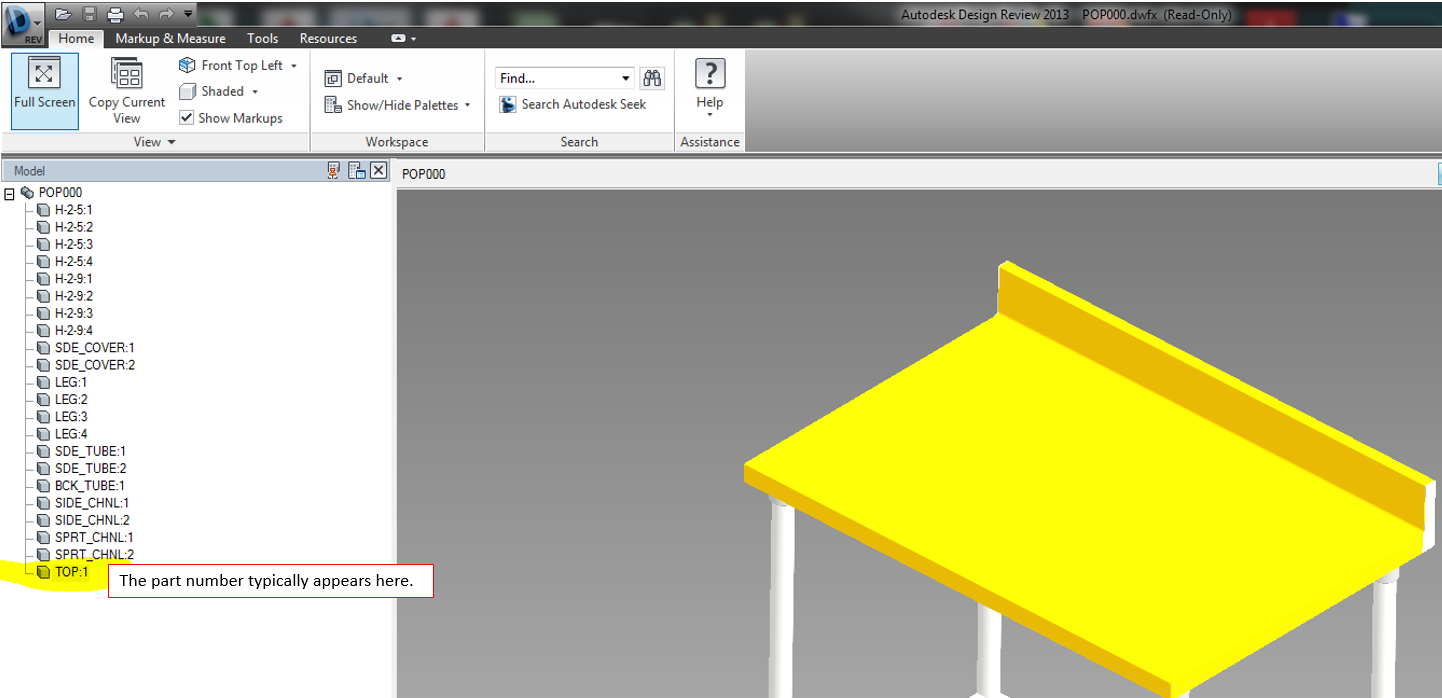Click the Shaded rendering style icon
The image size is (1442, 698).
(187, 91)
